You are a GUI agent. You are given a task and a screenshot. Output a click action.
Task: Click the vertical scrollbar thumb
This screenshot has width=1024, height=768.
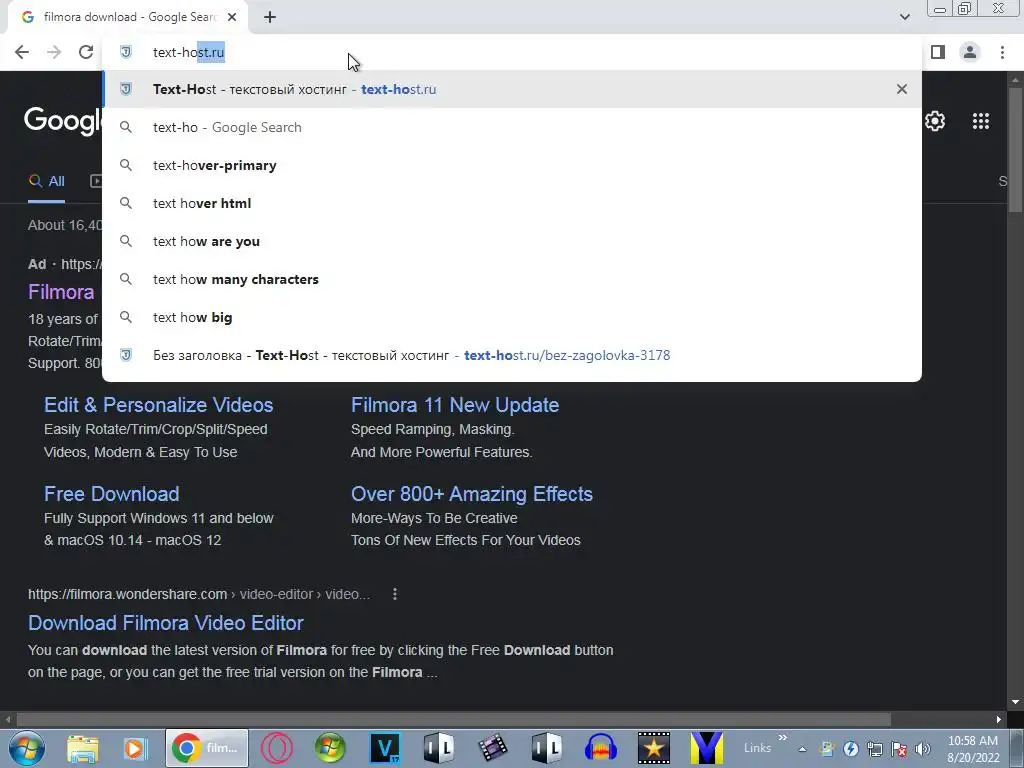(x=1015, y=148)
